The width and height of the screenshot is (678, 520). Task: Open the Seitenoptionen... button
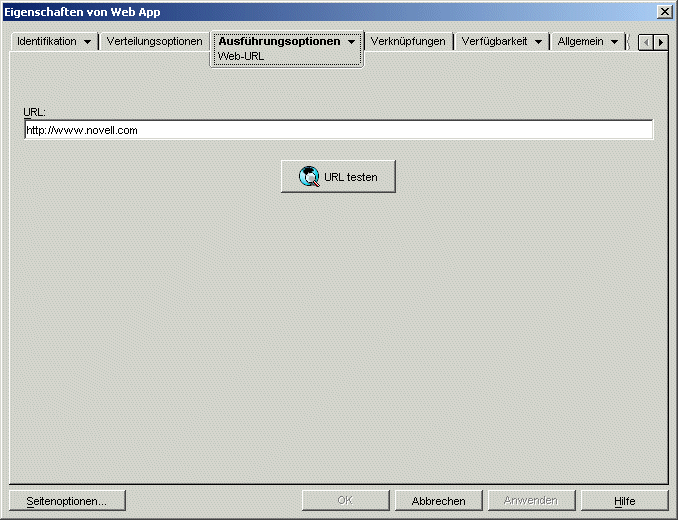67,500
